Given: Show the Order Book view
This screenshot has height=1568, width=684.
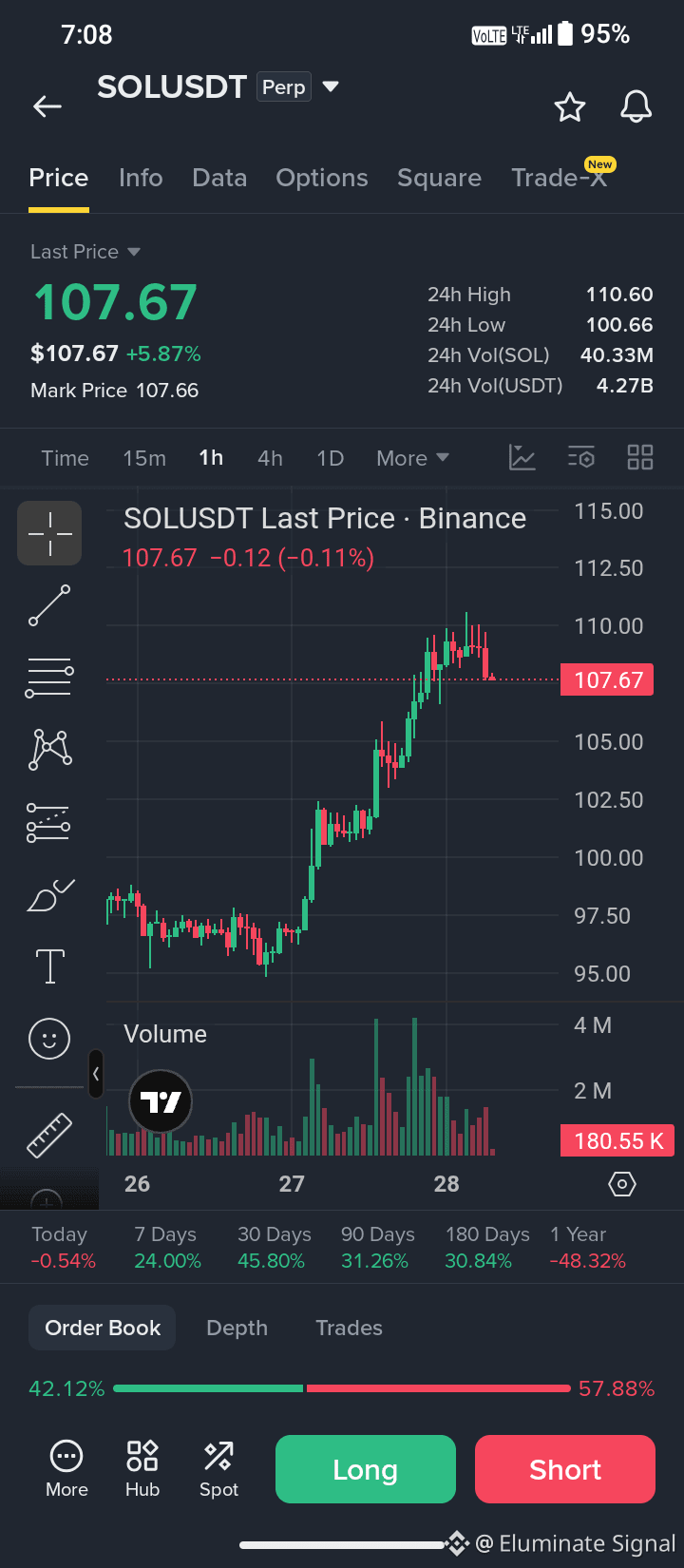Looking at the screenshot, I should click(x=103, y=1328).
